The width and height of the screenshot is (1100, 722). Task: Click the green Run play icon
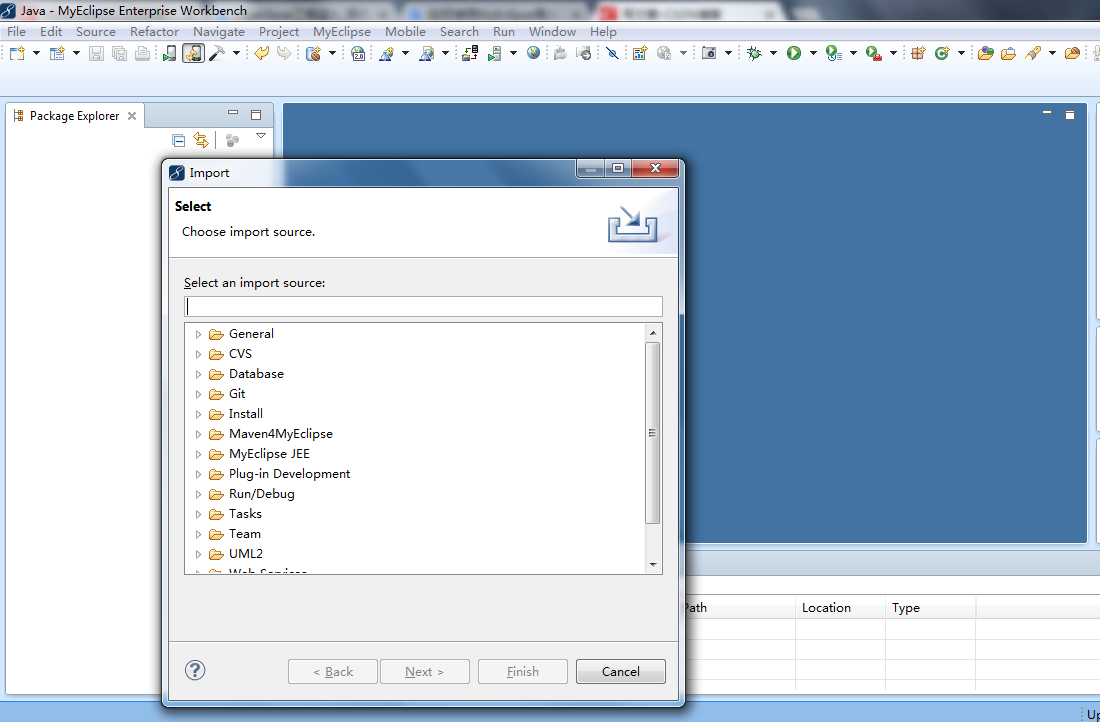pyautogui.click(x=793, y=53)
